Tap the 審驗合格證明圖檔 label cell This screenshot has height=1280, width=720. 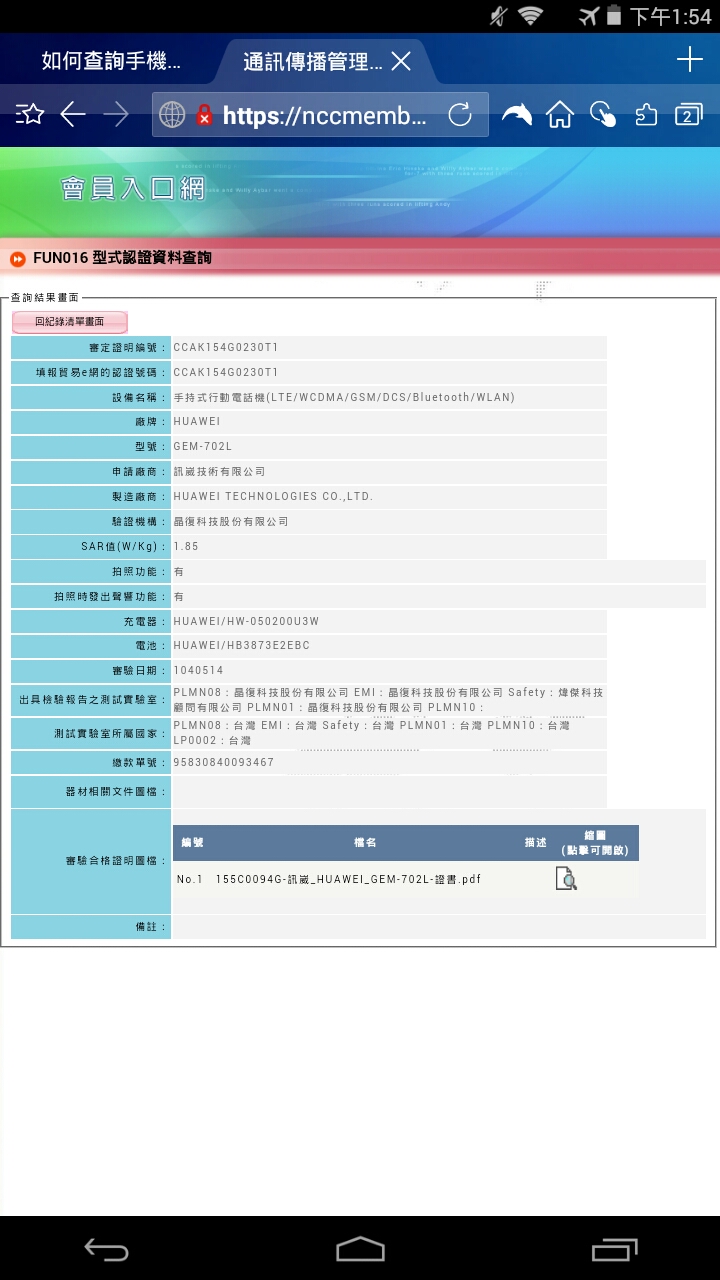[x=91, y=861]
